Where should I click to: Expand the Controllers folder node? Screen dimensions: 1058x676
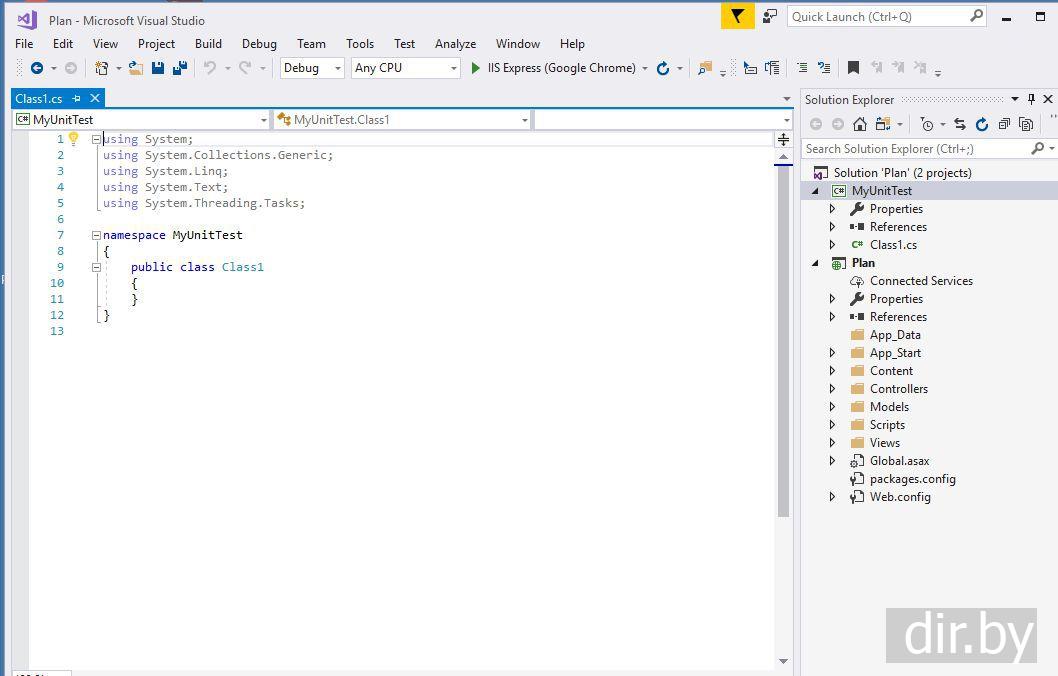pyautogui.click(x=832, y=389)
